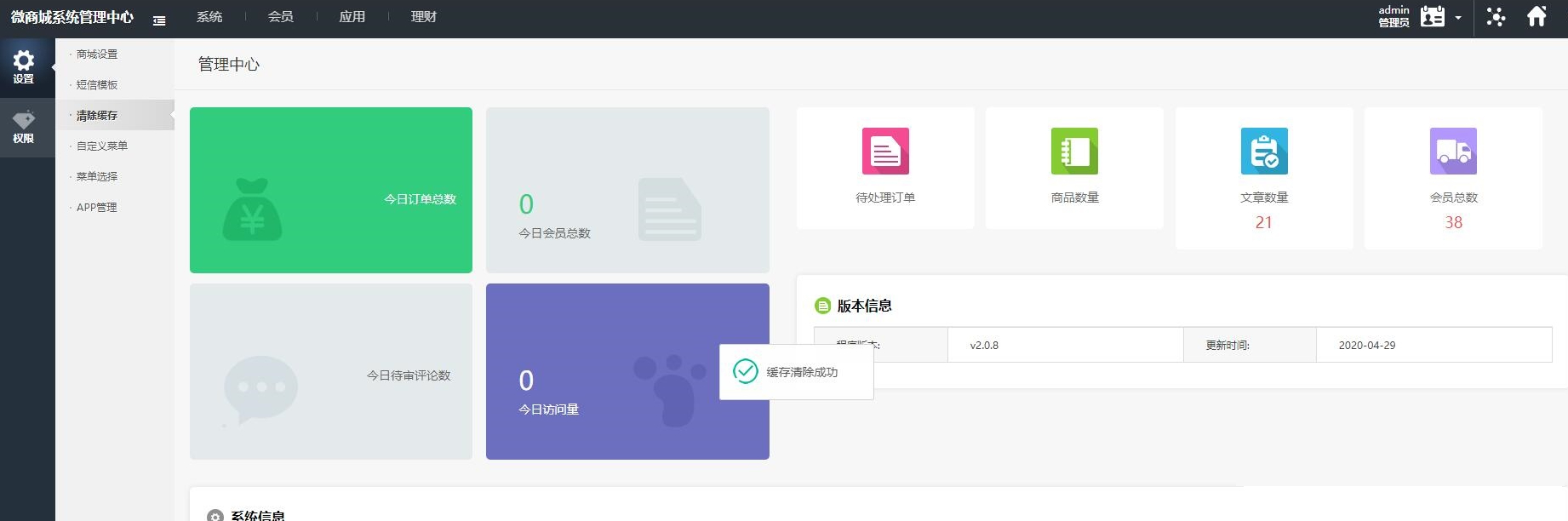Click the 今日访问量 label
1568x521 pixels.
pyautogui.click(x=549, y=409)
